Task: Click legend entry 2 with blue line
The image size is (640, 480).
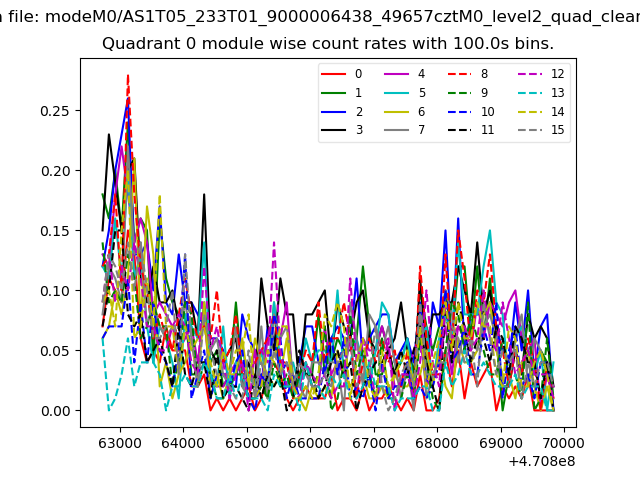Action: [x=345, y=112]
